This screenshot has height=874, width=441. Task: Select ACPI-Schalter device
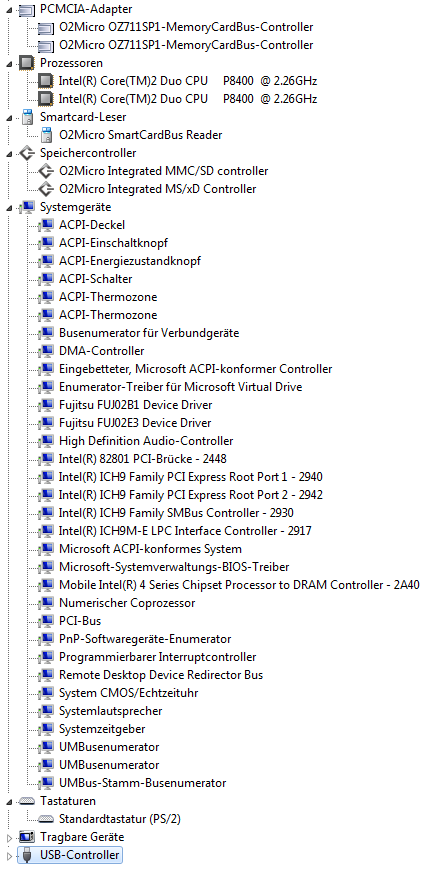coord(95,279)
